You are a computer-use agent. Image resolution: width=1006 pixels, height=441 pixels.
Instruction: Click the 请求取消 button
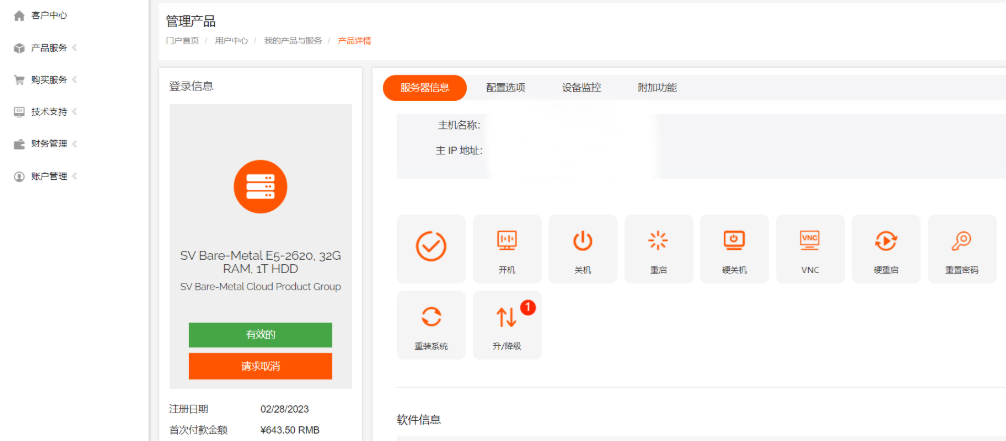tap(260, 367)
